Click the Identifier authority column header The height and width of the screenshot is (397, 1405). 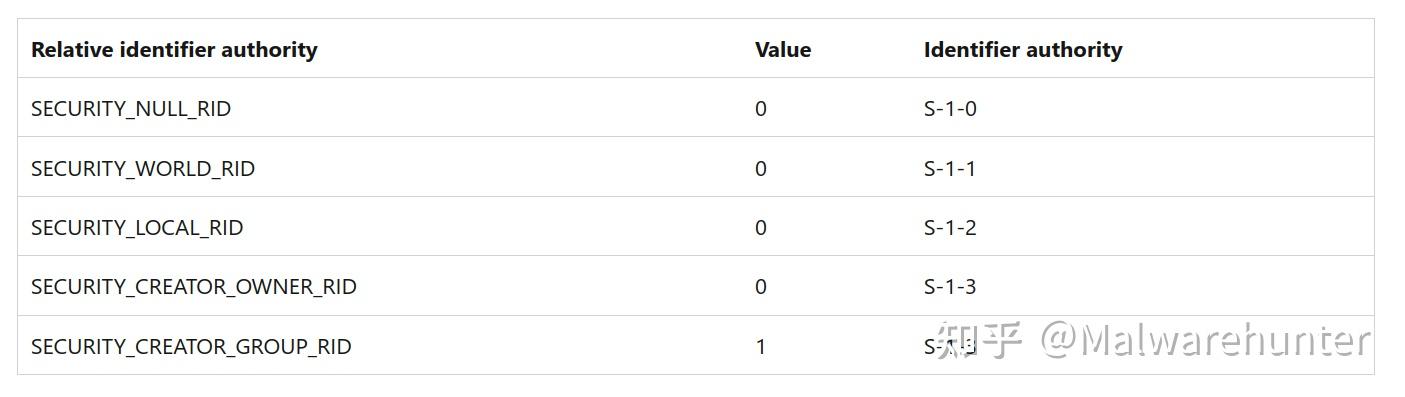pyautogui.click(x=1023, y=50)
